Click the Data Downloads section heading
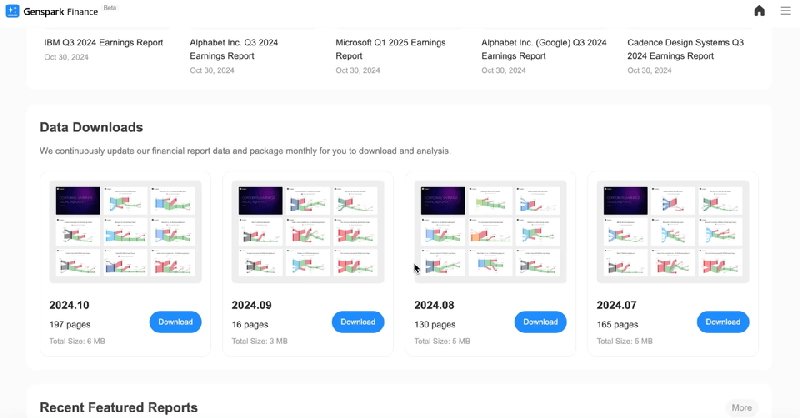Image resolution: width=800 pixels, height=418 pixels. [91, 127]
